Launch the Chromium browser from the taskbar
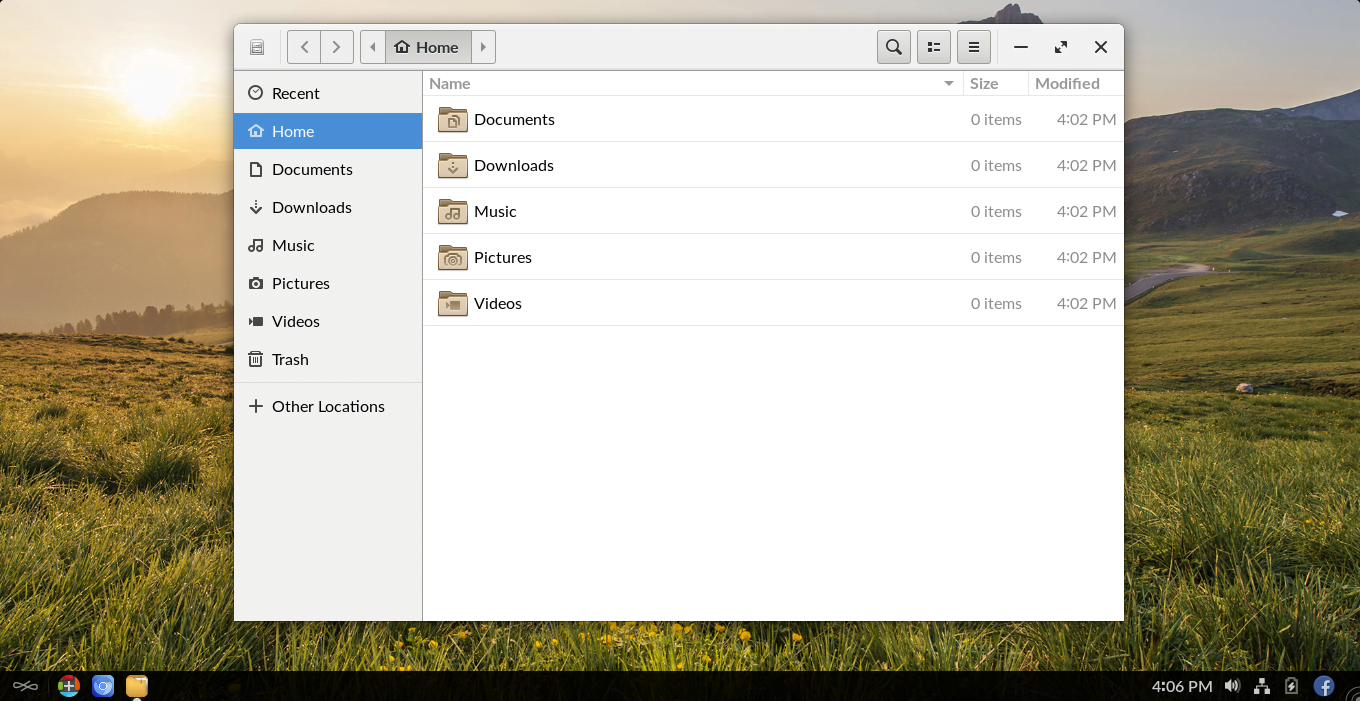Viewport: 1360px width, 701px height. point(102,686)
